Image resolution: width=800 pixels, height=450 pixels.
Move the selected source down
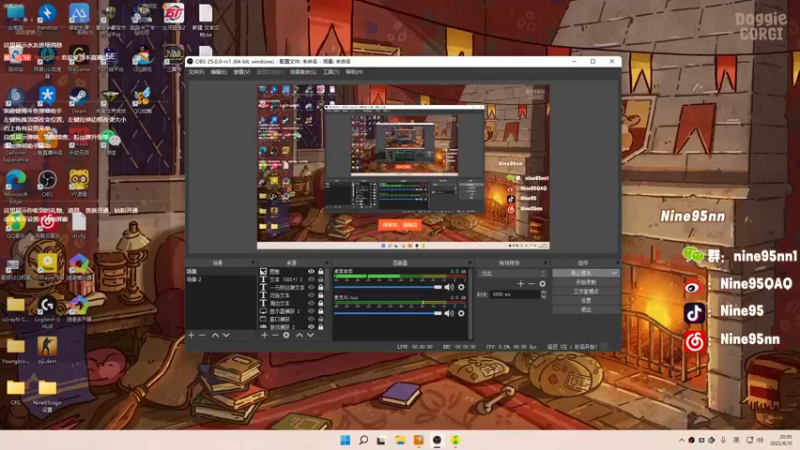(x=310, y=335)
